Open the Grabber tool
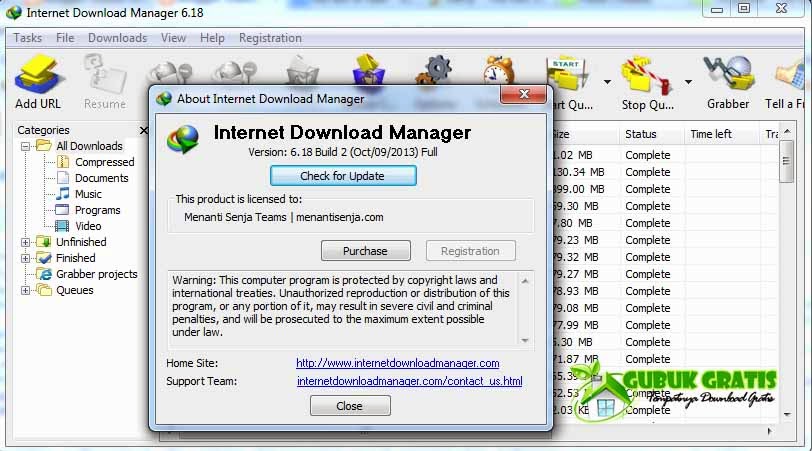The height and width of the screenshot is (451, 812). 728,82
